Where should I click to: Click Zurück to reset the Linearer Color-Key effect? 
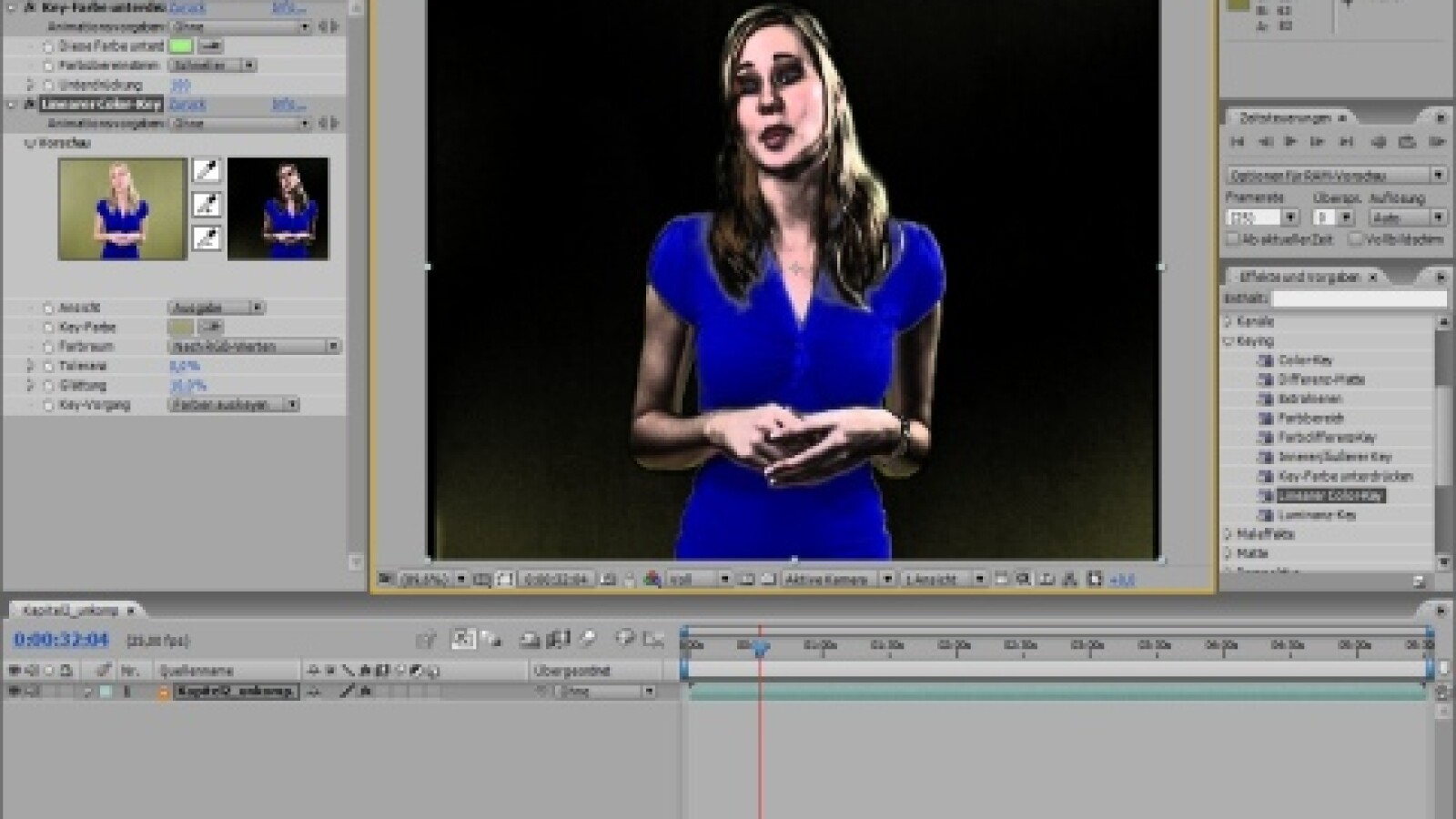coord(187,103)
